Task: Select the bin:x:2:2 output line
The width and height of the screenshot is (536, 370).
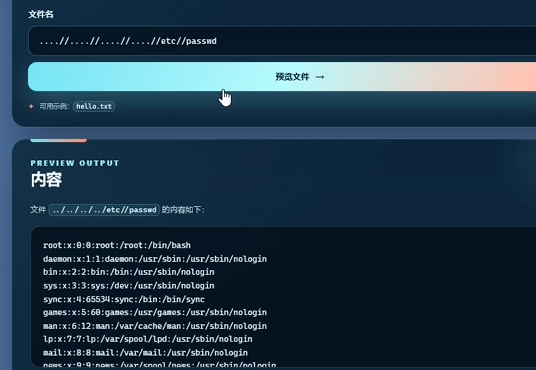Action: (129, 272)
